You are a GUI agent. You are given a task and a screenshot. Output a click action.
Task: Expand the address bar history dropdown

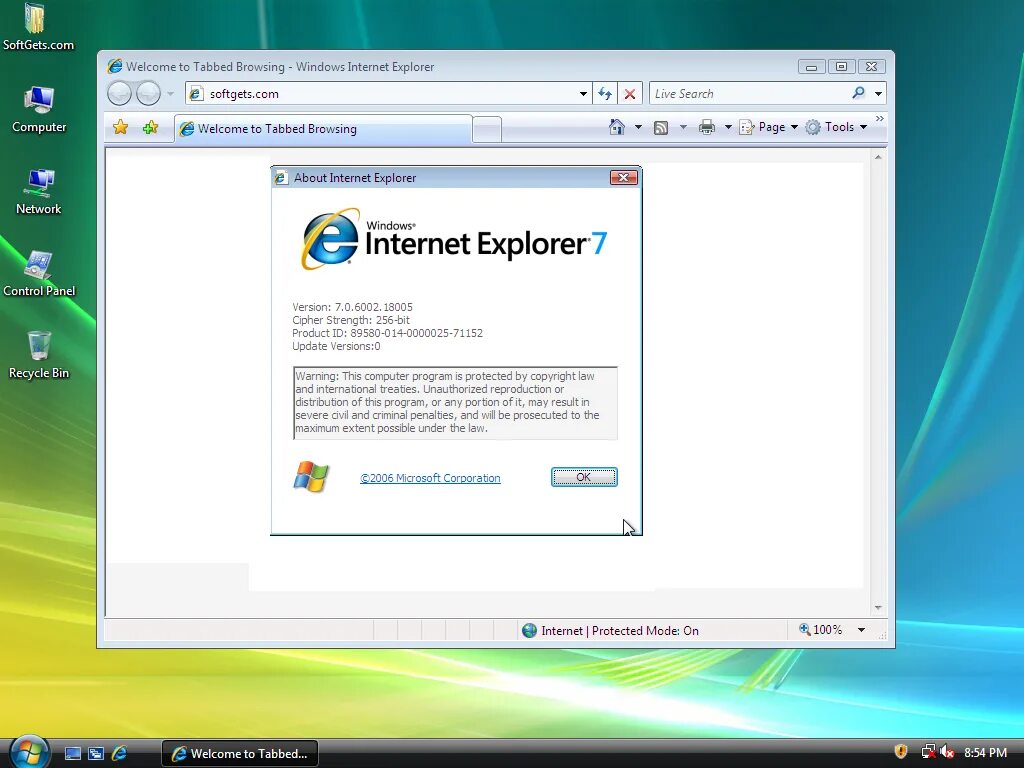583,93
